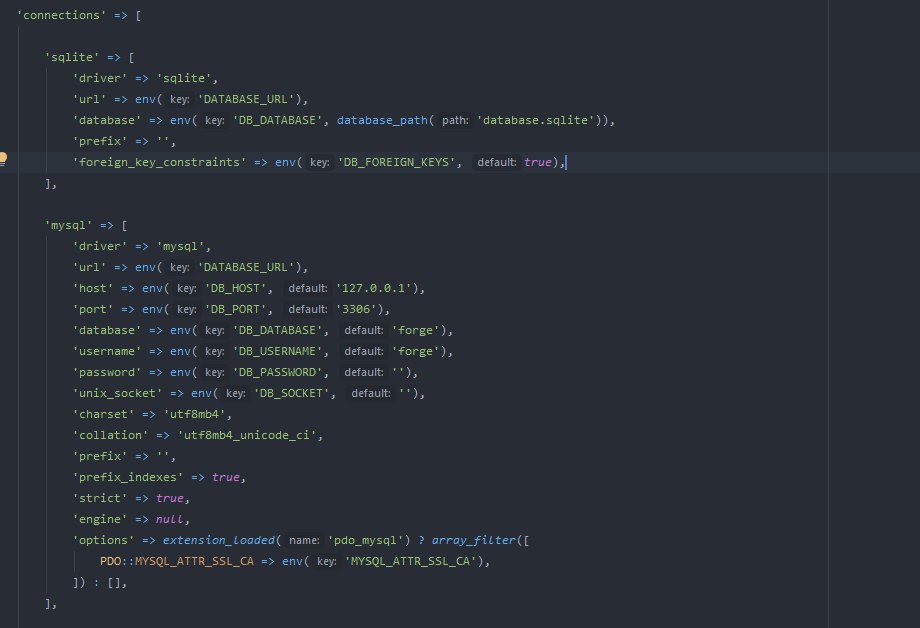This screenshot has width=920, height=628.
Task: Click the 'DB_SOCKET' string
Action: (291, 393)
